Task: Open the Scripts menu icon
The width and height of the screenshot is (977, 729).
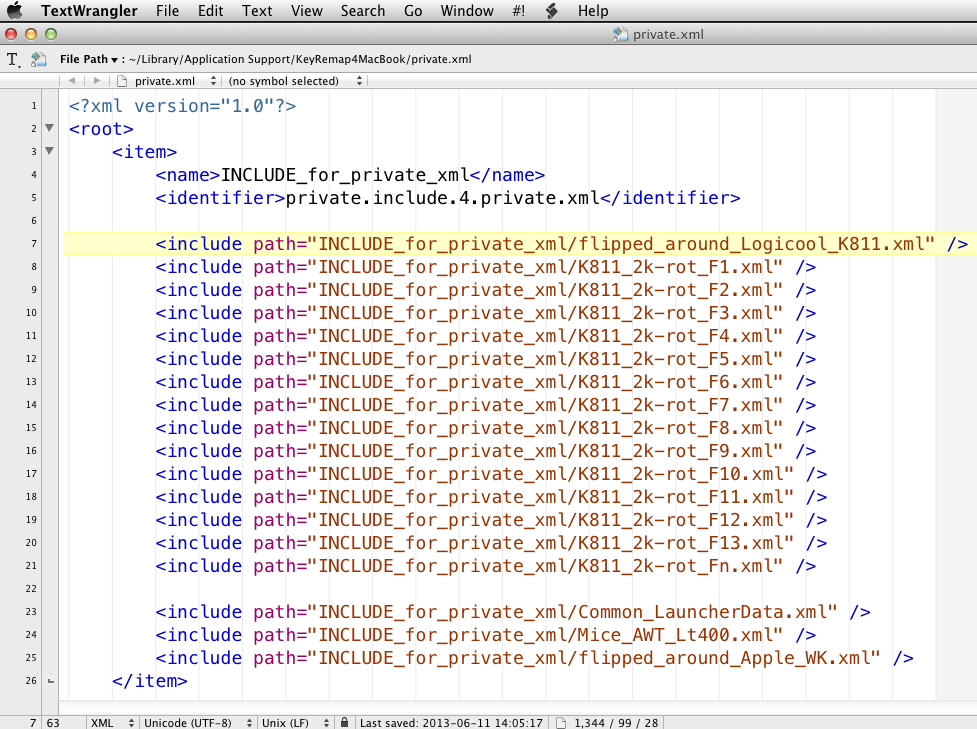Action: (551, 11)
